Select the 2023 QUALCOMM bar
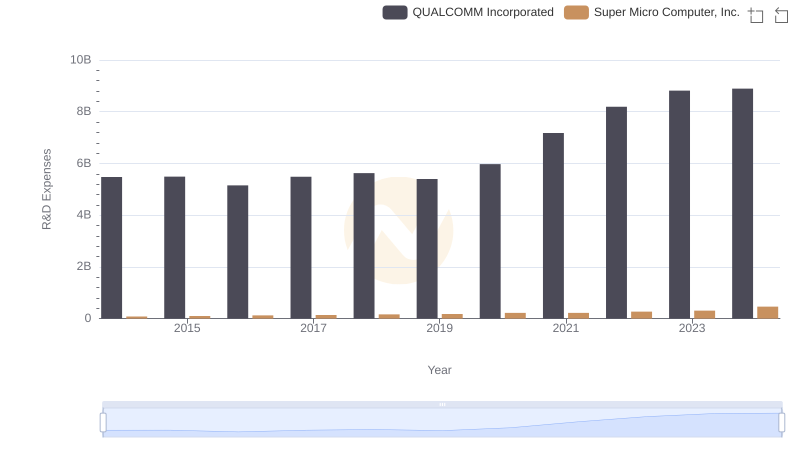The image size is (800, 461). click(680, 204)
